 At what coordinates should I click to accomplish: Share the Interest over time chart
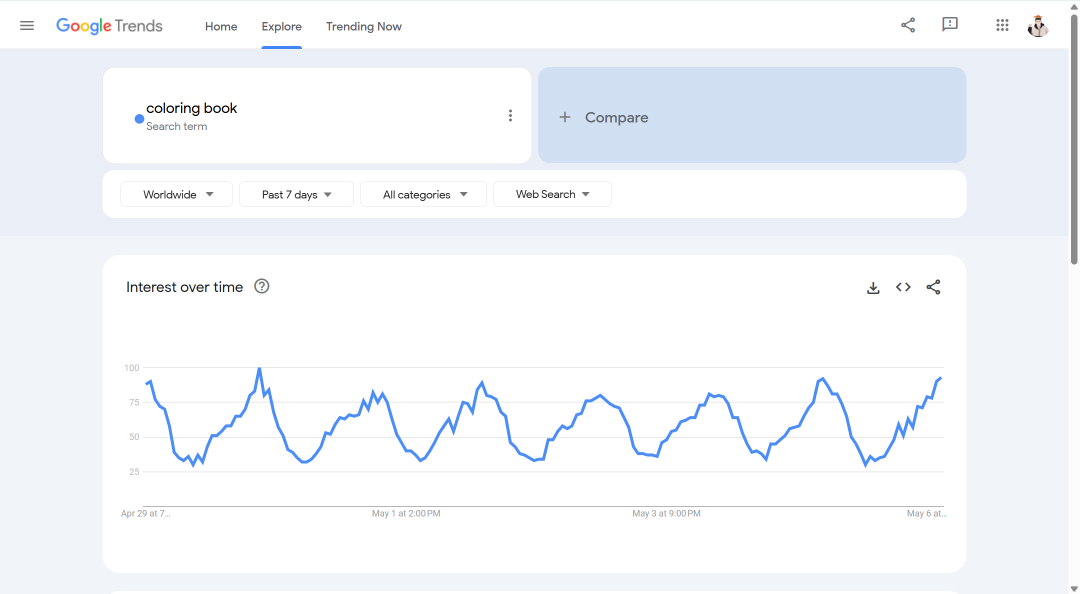pos(933,287)
